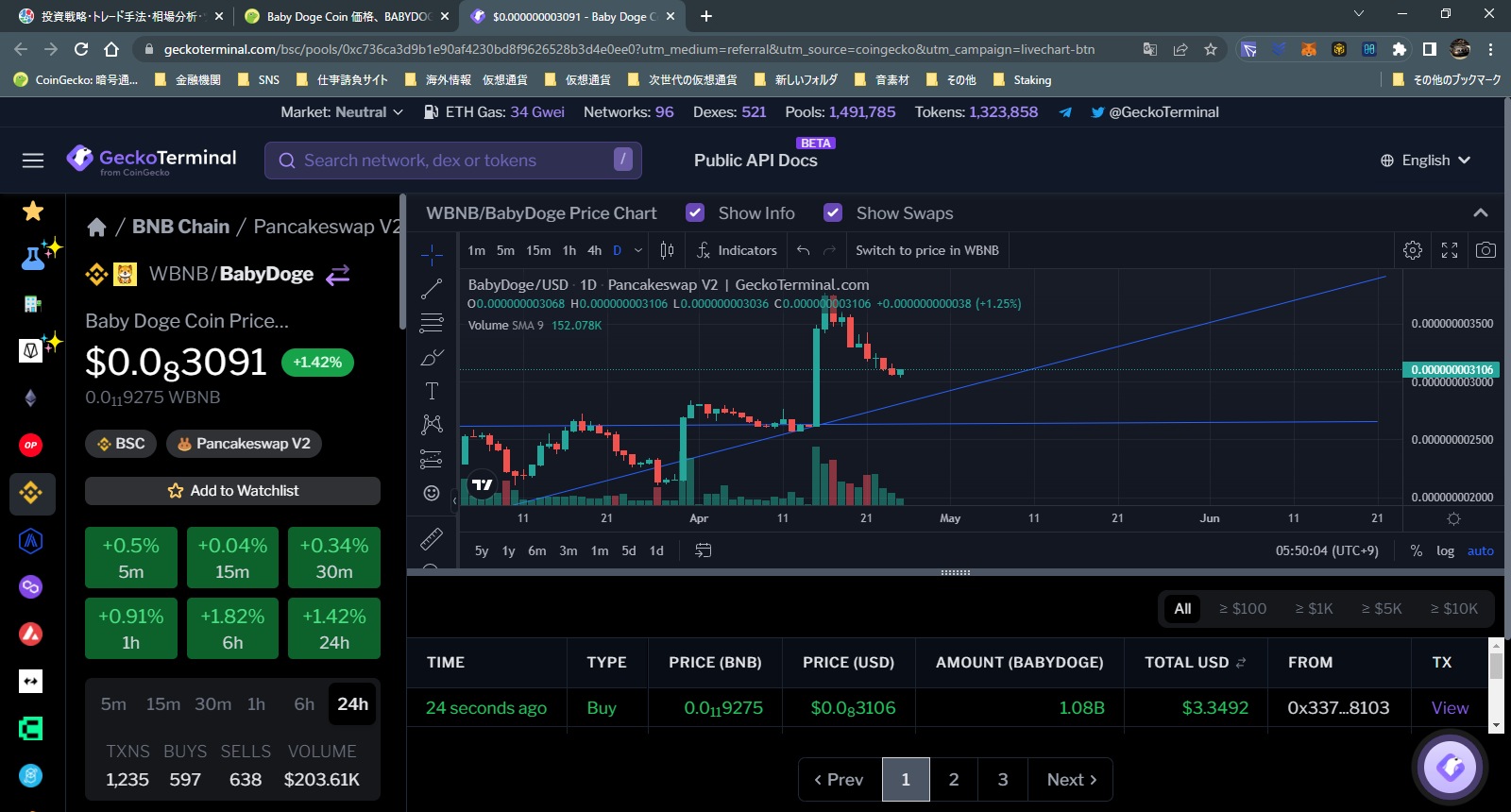Open chart settings gear
This screenshot has height=812, width=1511.
click(1413, 250)
